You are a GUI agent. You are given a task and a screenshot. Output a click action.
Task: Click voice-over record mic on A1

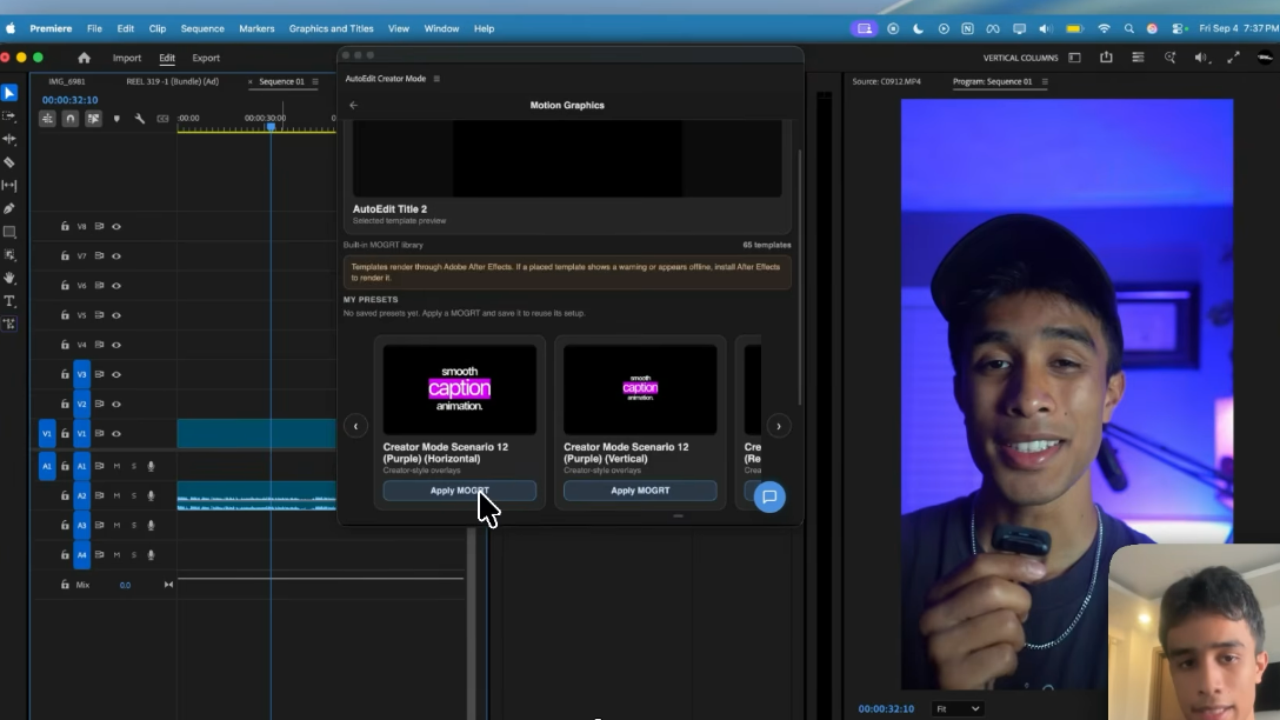(x=151, y=466)
